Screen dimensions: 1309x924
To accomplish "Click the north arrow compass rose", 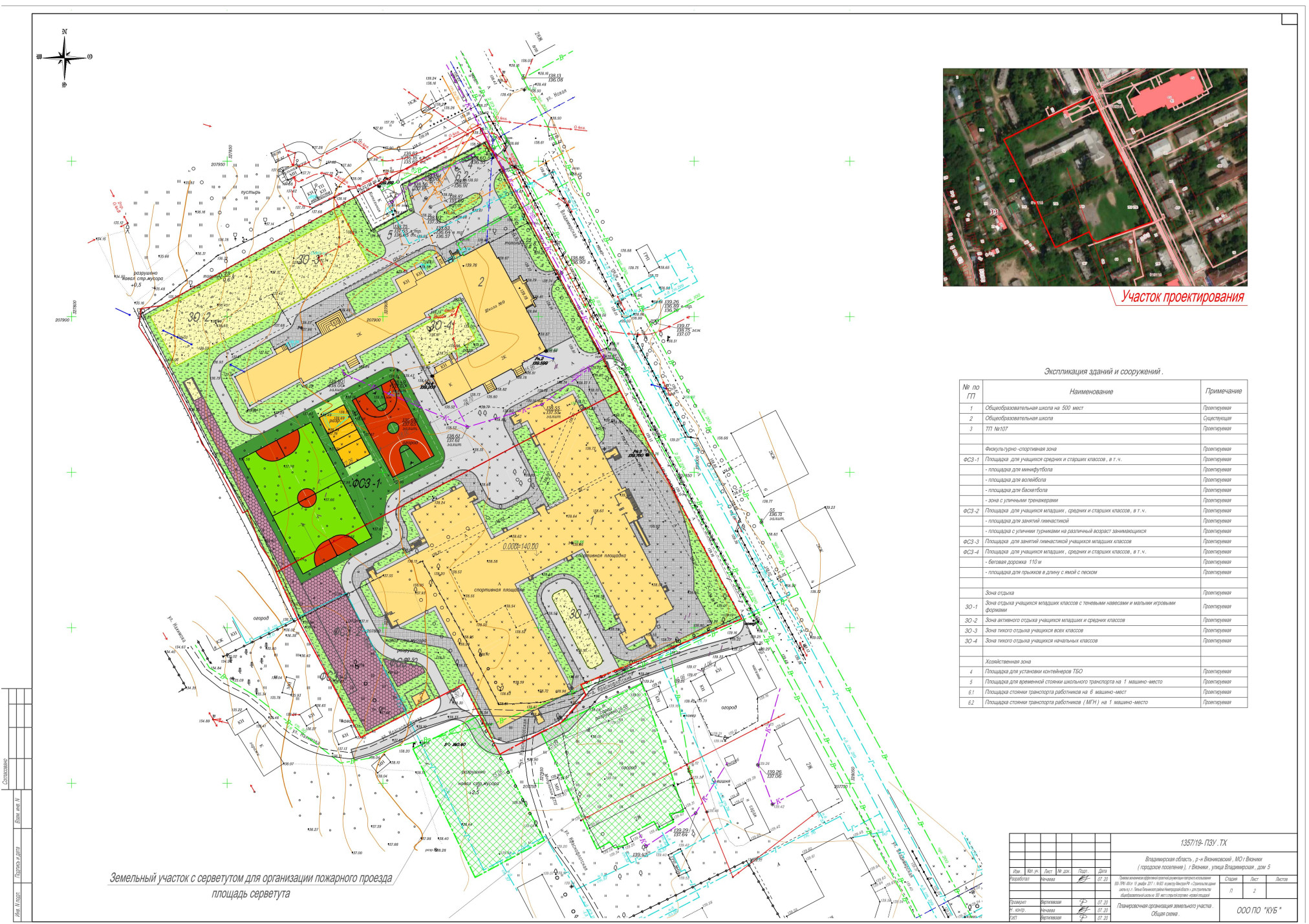I will pos(64,58).
